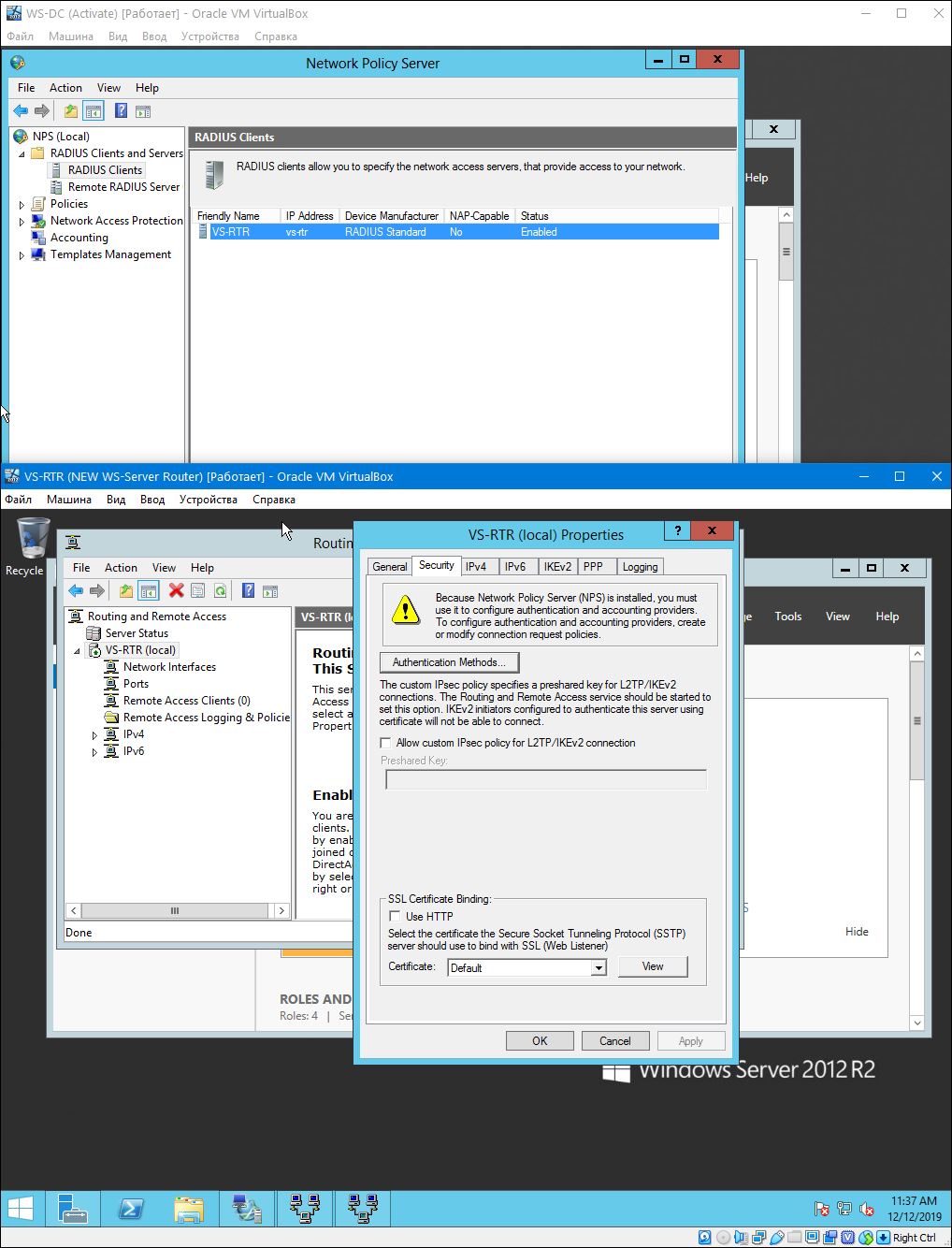The image size is (952, 1248).
Task: Click Help icon in Routing toolbar
Action: [x=248, y=590]
